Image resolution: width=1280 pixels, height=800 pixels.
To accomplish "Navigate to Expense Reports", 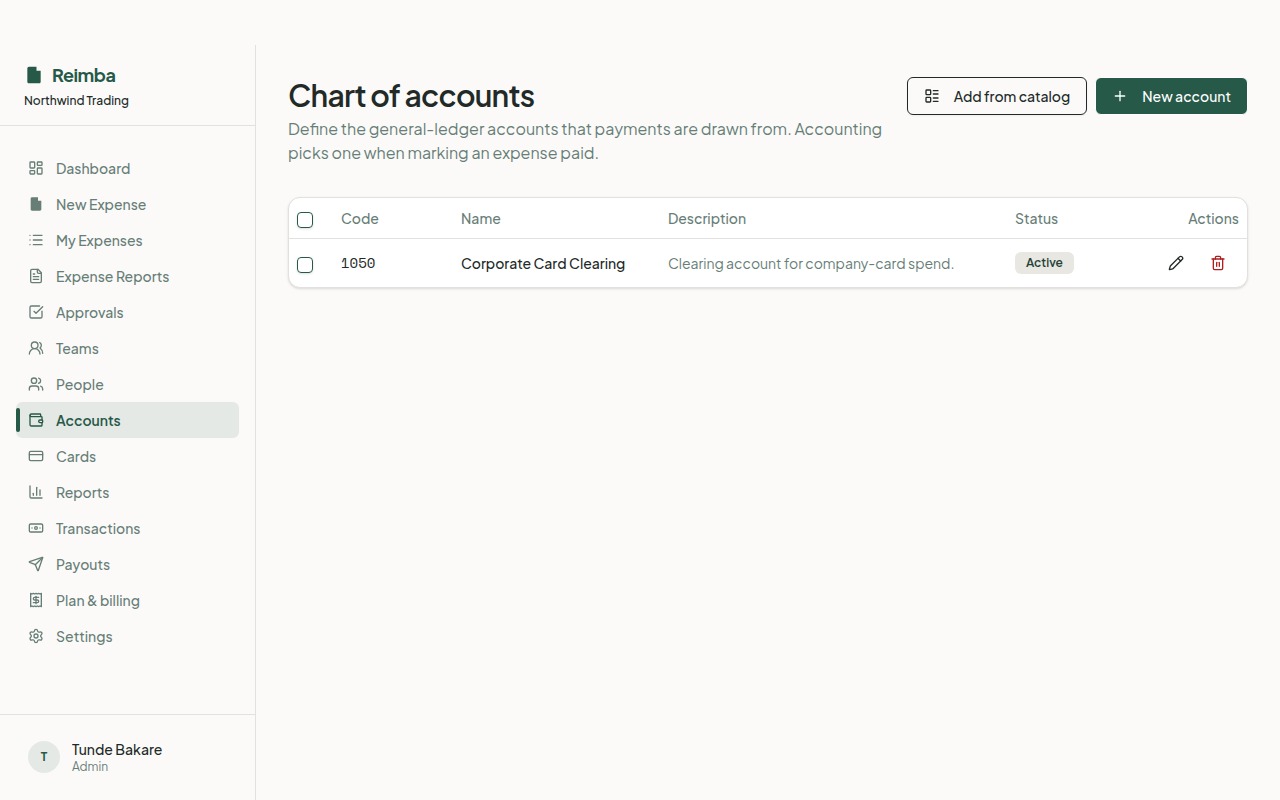I will (x=128, y=276).
